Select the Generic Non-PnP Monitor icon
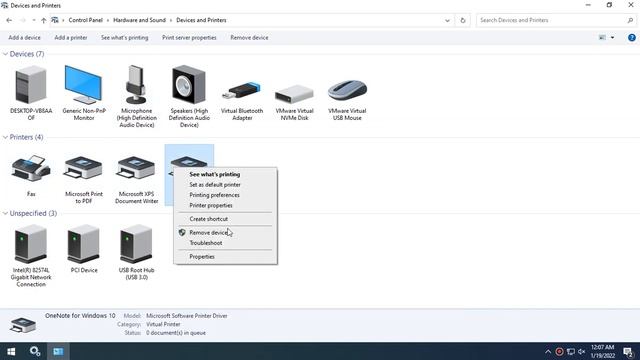The image size is (640, 360). 83,85
